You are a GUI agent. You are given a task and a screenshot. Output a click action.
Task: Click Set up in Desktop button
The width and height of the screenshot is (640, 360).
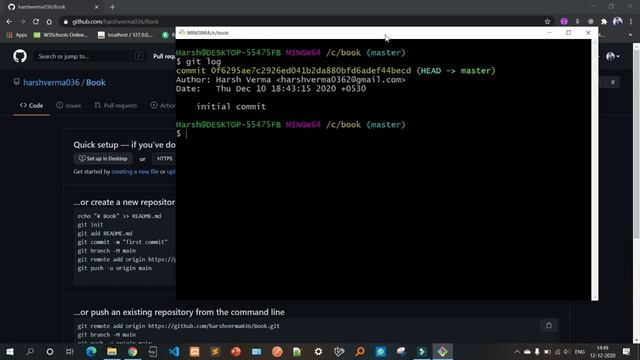click(103, 158)
